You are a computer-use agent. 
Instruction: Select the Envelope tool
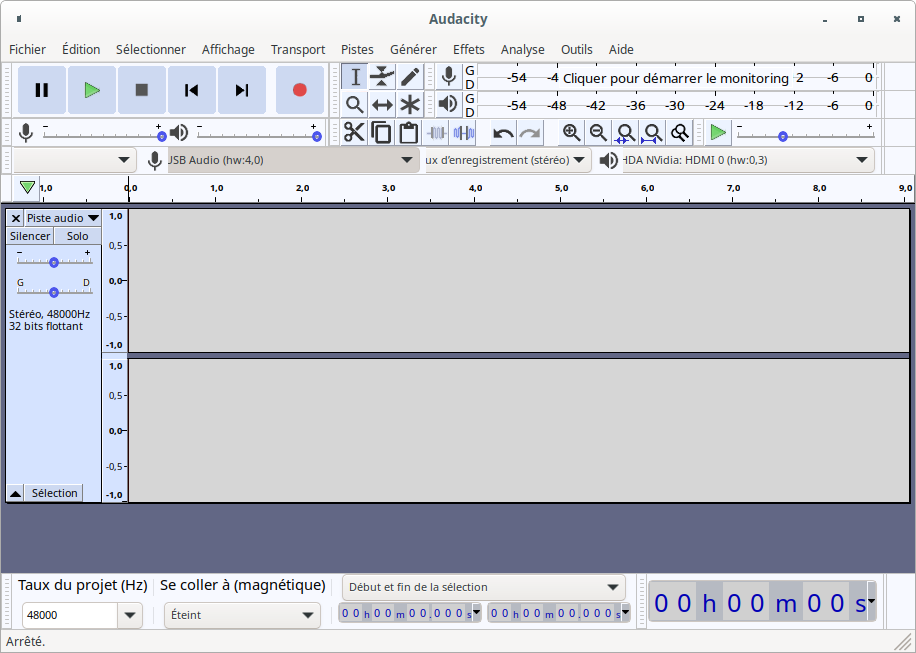tap(382, 77)
